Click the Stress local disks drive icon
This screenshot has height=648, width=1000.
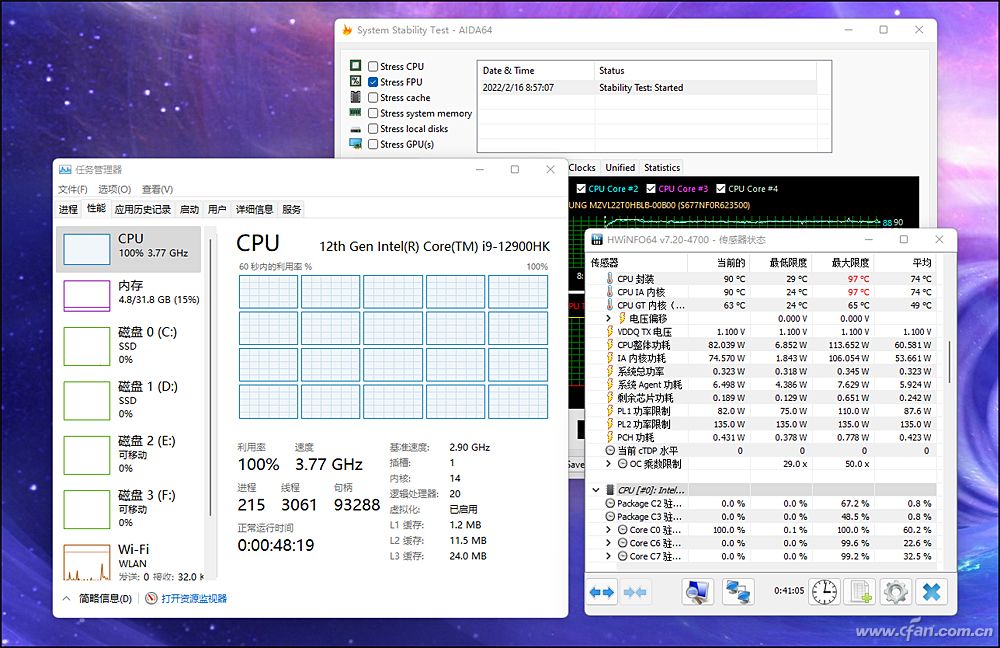(355, 129)
